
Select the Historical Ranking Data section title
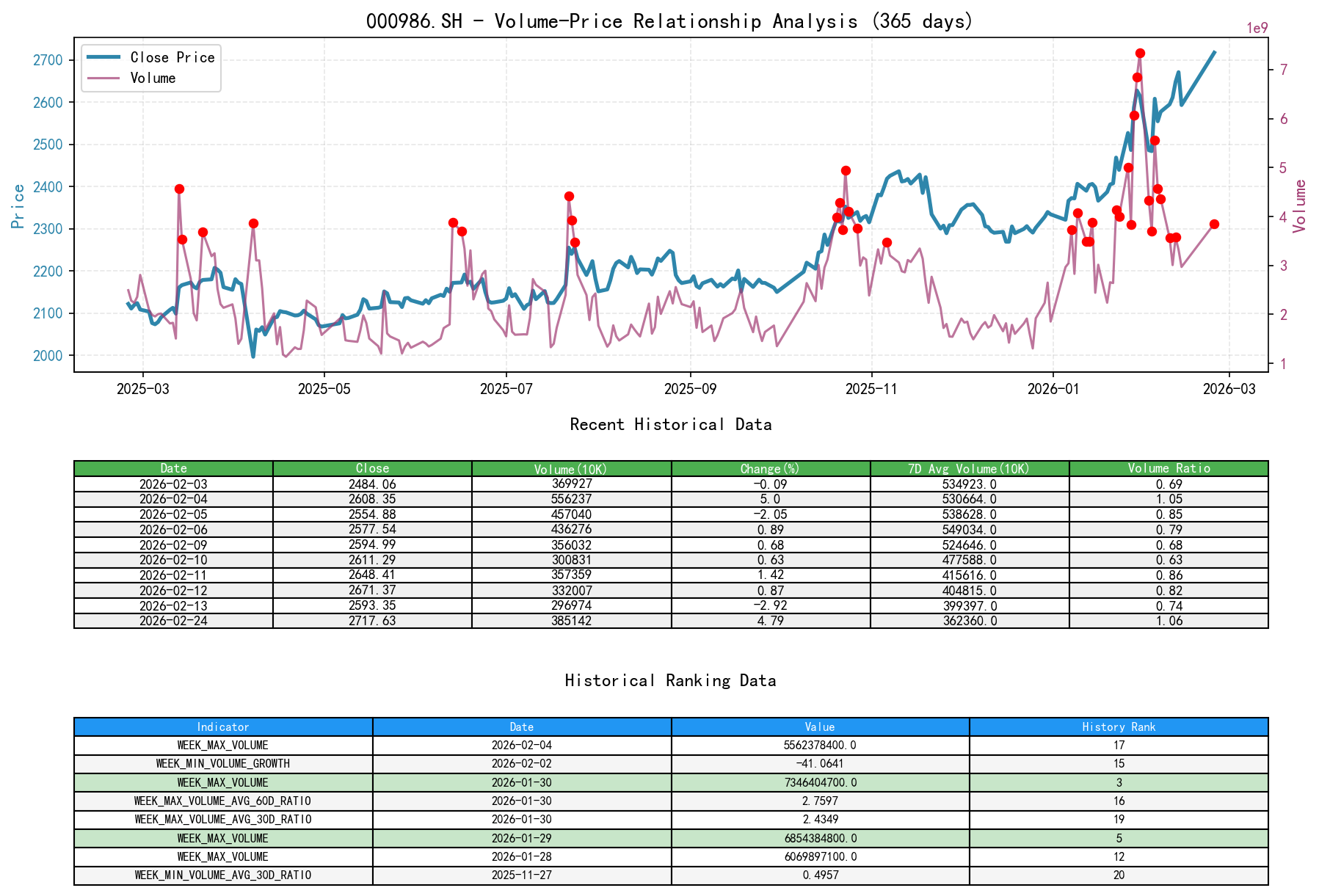[x=670, y=680]
